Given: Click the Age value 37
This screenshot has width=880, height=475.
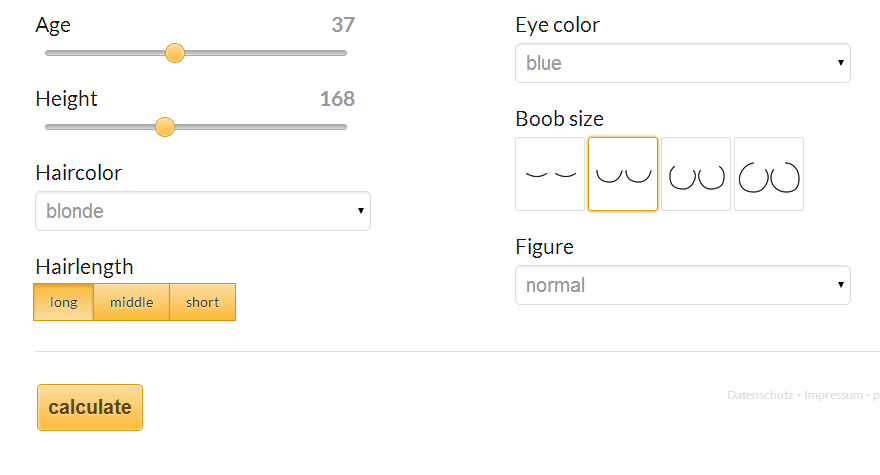Looking at the screenshot, I should [343, 25].
